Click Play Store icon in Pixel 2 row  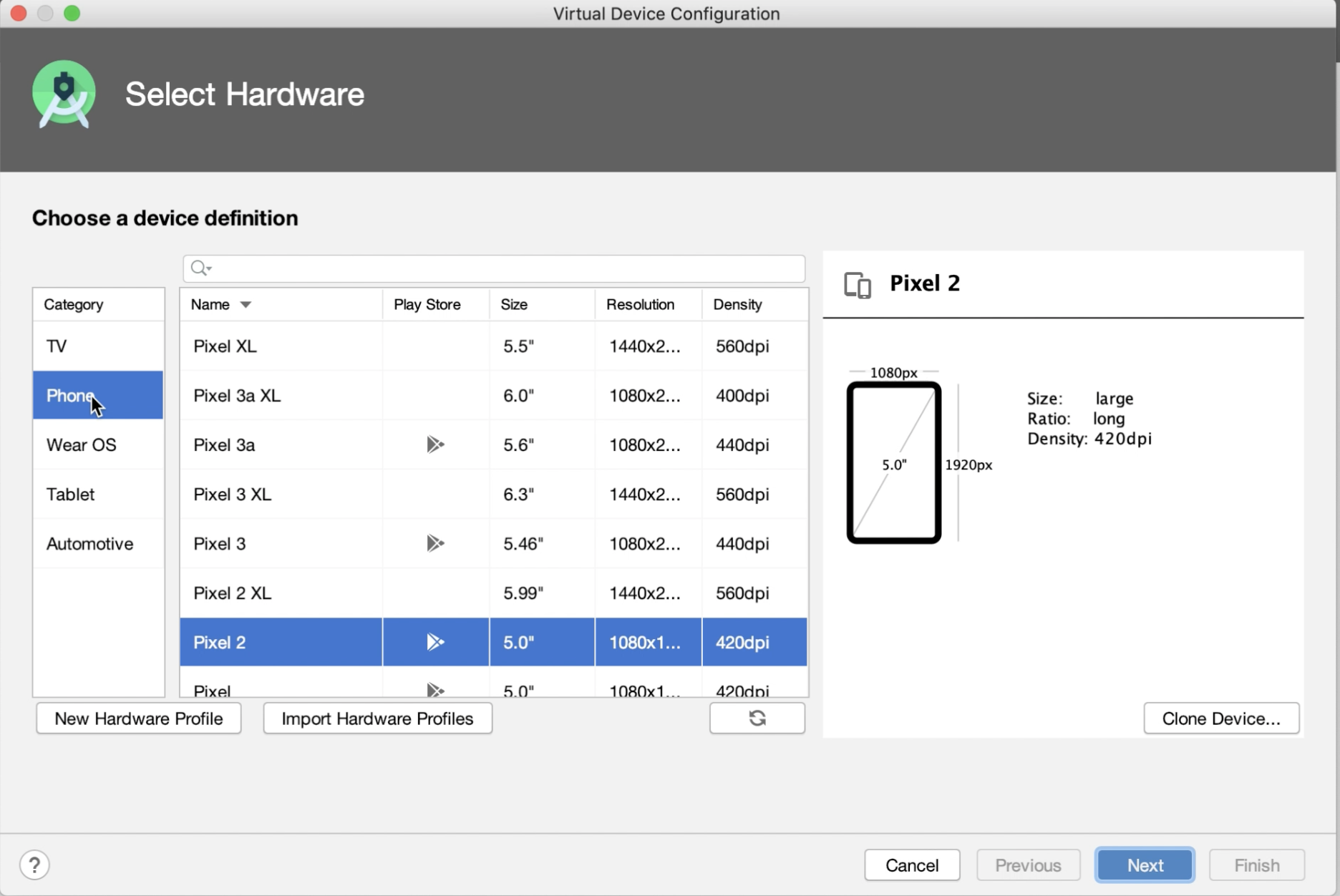434,642
